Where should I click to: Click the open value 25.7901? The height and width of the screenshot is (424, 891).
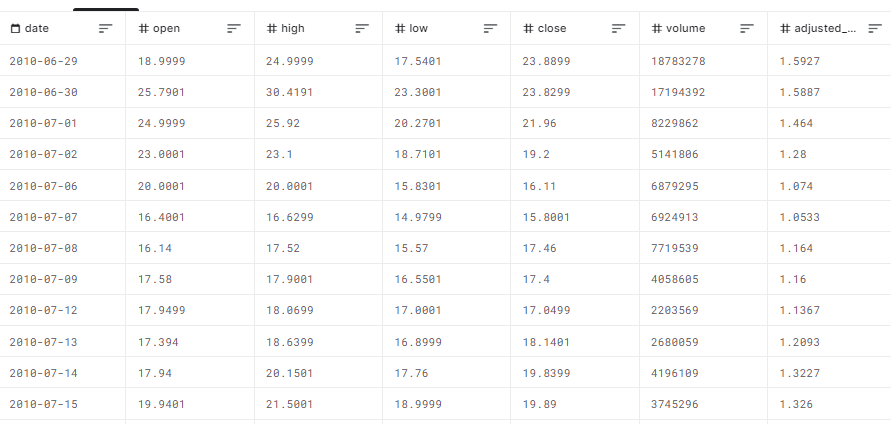161,92
